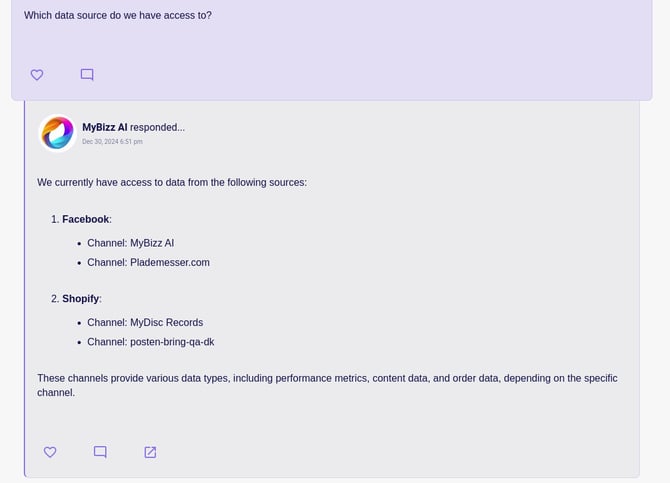This screenshot has width=670, height=483.
Task: Click the Plademesser.com channel entry
Action: click(x=148, y=262)
